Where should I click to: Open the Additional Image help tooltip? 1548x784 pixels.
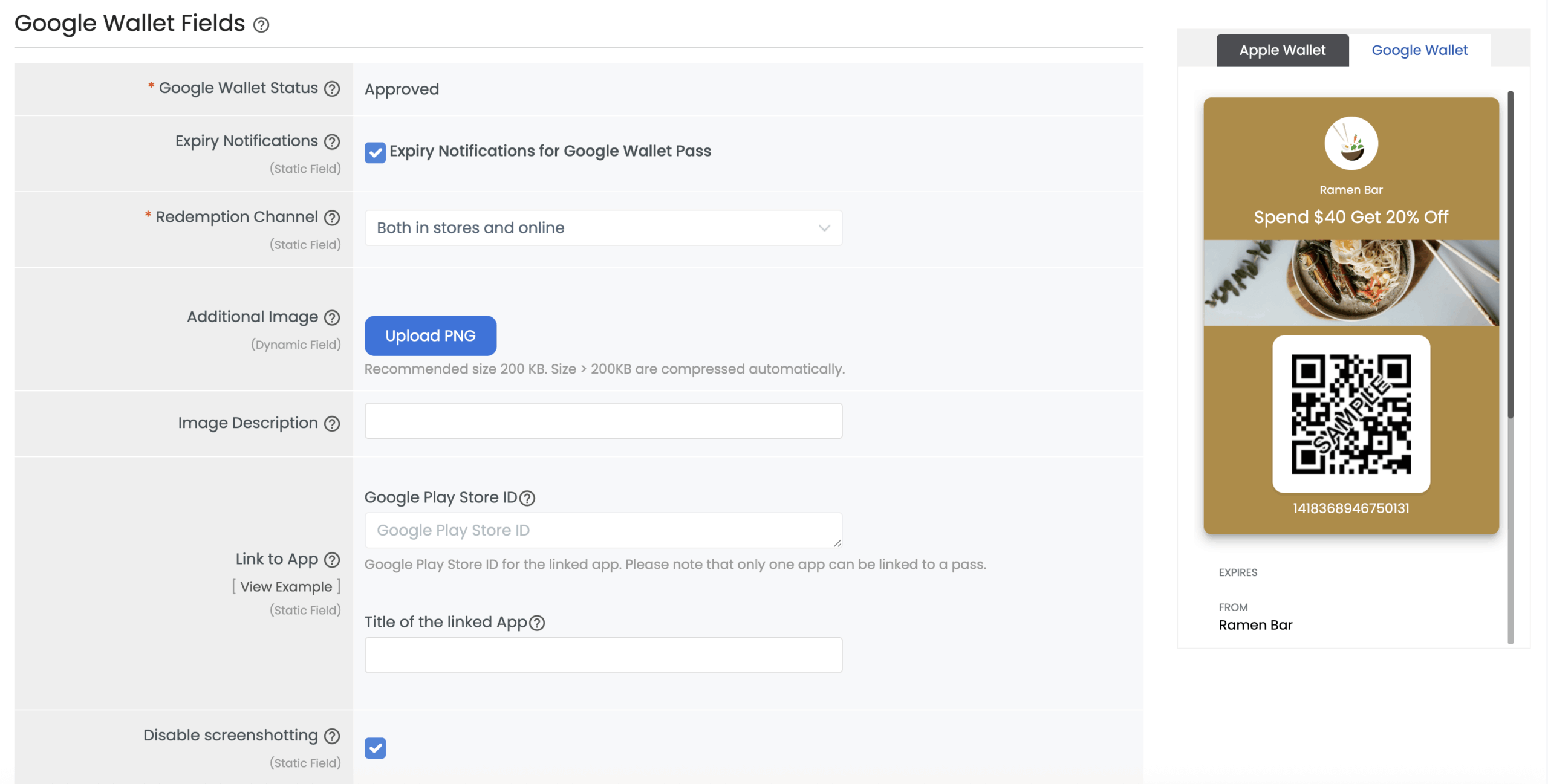(x=331, y=318)
